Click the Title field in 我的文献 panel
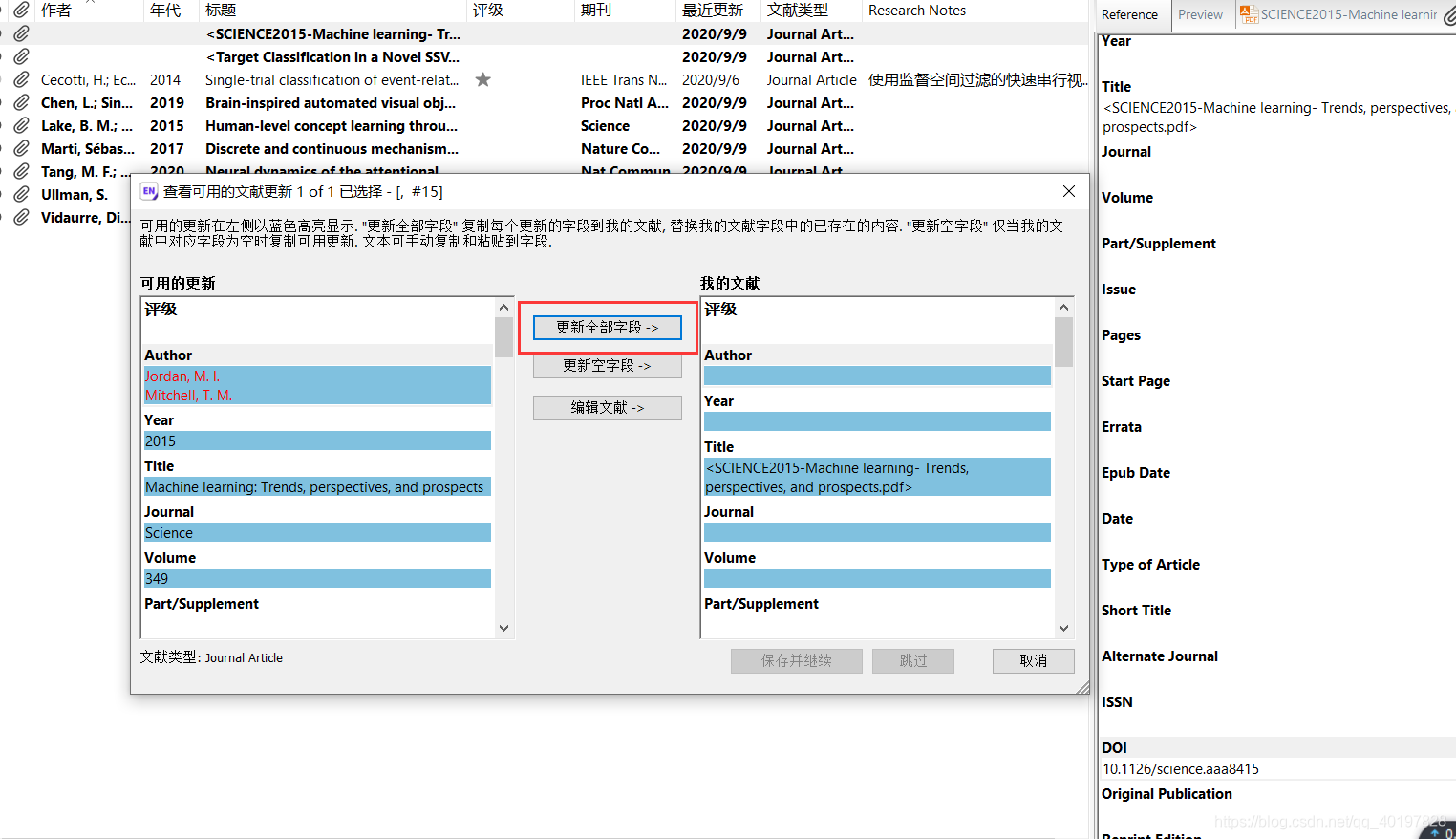The image size is (1456, 839). click(x=877, y=477)
